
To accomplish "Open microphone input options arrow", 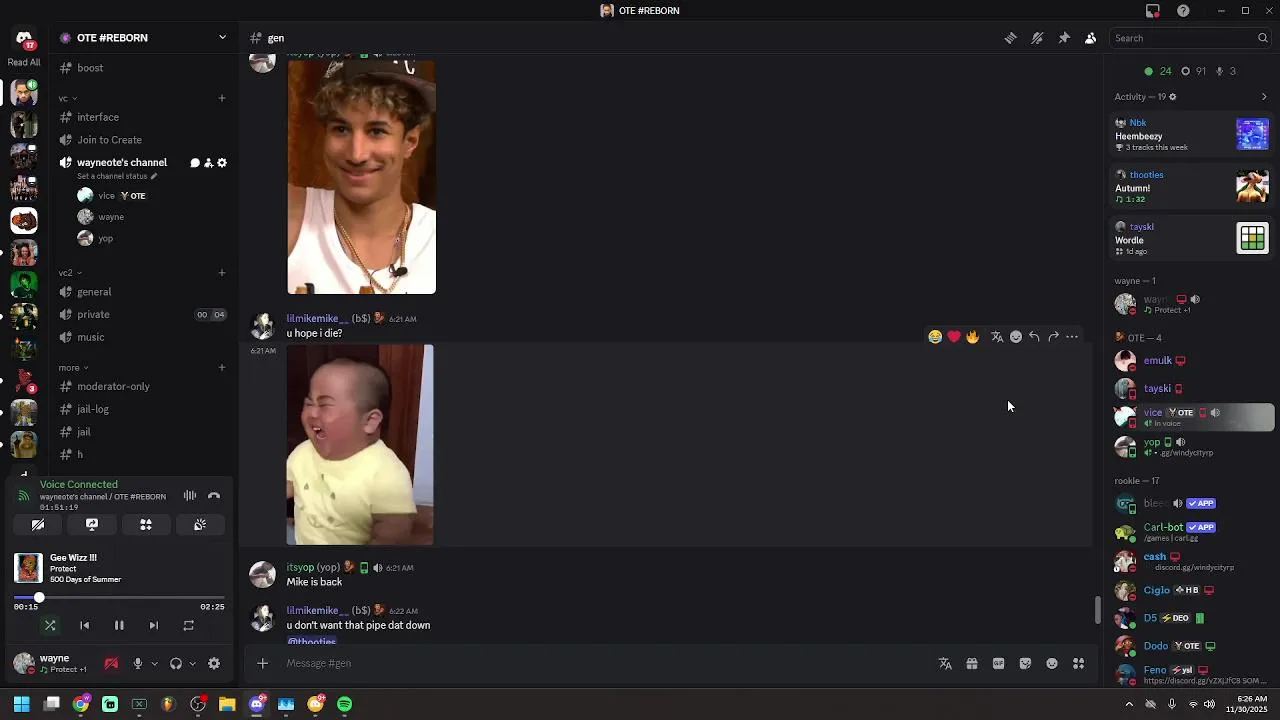I will click(154, 664).
